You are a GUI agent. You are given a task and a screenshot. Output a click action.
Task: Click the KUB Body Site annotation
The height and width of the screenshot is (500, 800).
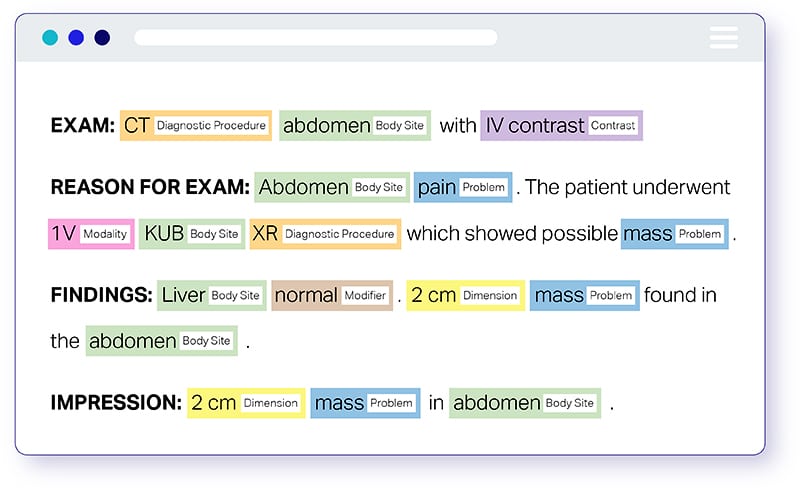pos(192,234)
